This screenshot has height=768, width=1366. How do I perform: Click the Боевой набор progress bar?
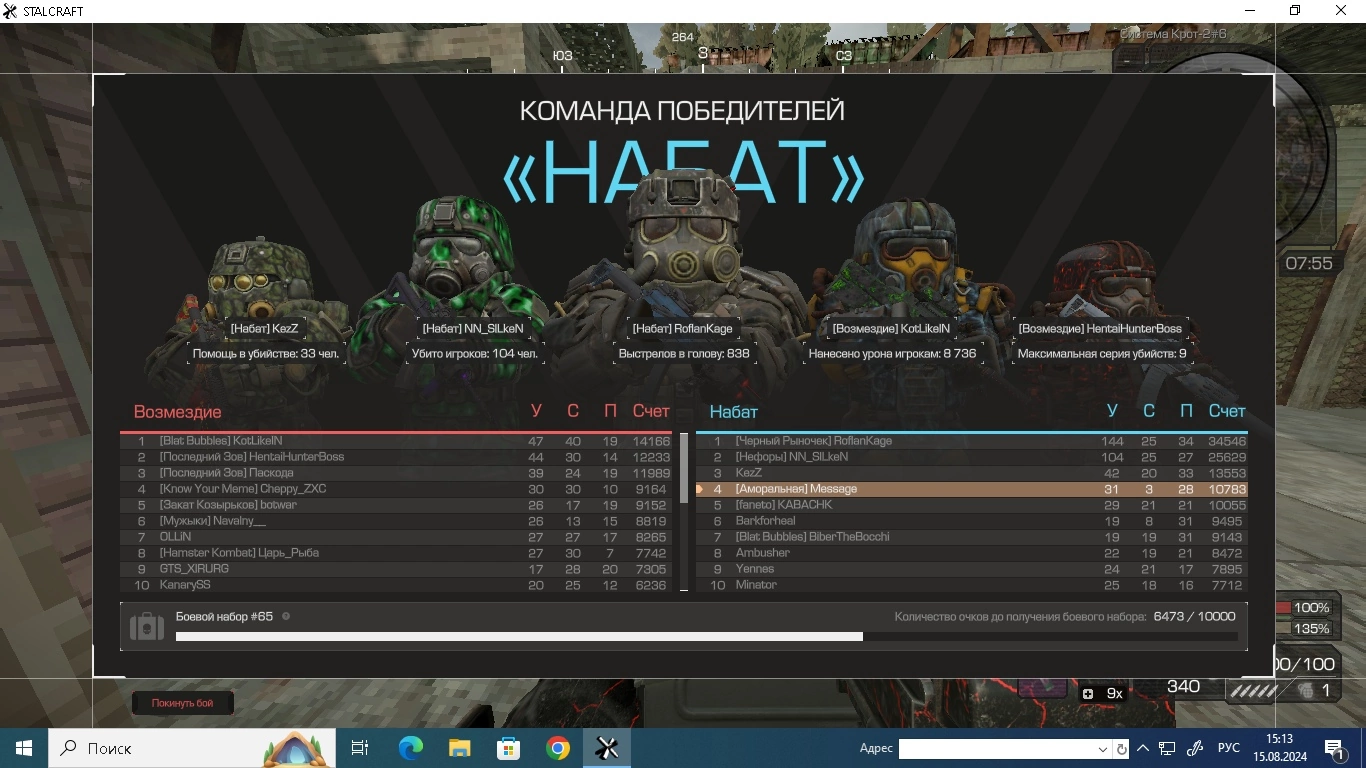[706, 636]
